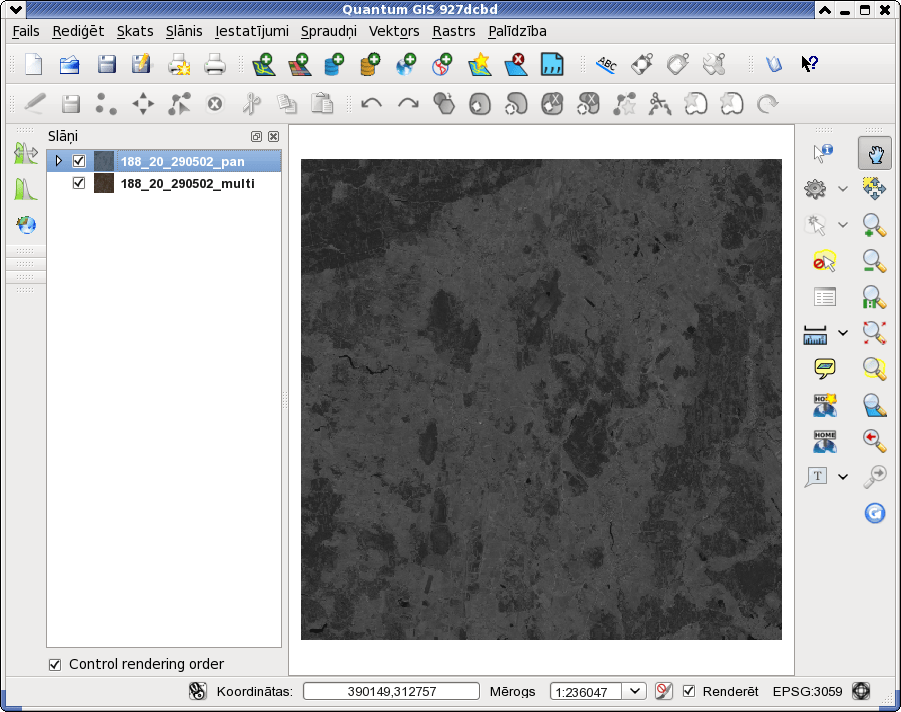
Task: Click the Zoom Last arrow icon
Action: [x=875, y=440]
